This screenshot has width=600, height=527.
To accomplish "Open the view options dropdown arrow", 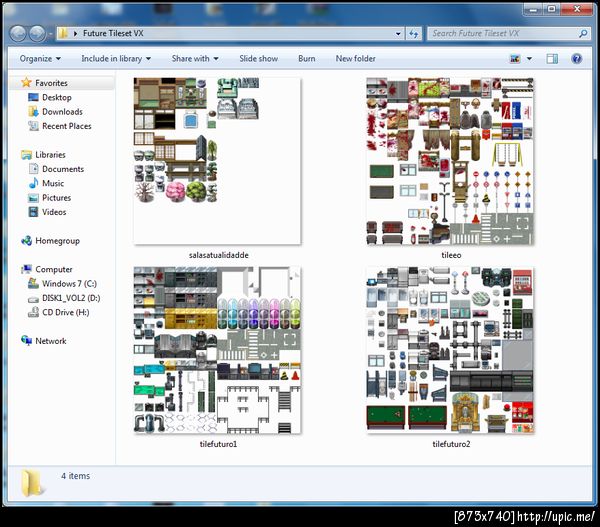I will click(530, 59).
